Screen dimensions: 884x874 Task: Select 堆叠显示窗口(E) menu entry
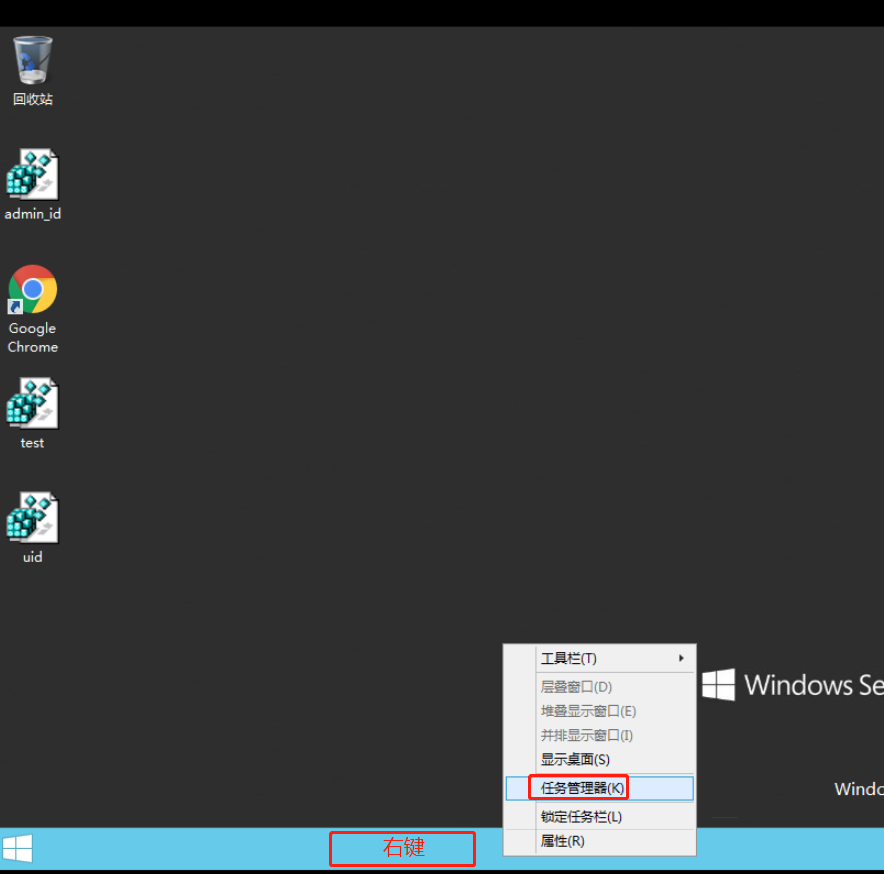(588, 711)
